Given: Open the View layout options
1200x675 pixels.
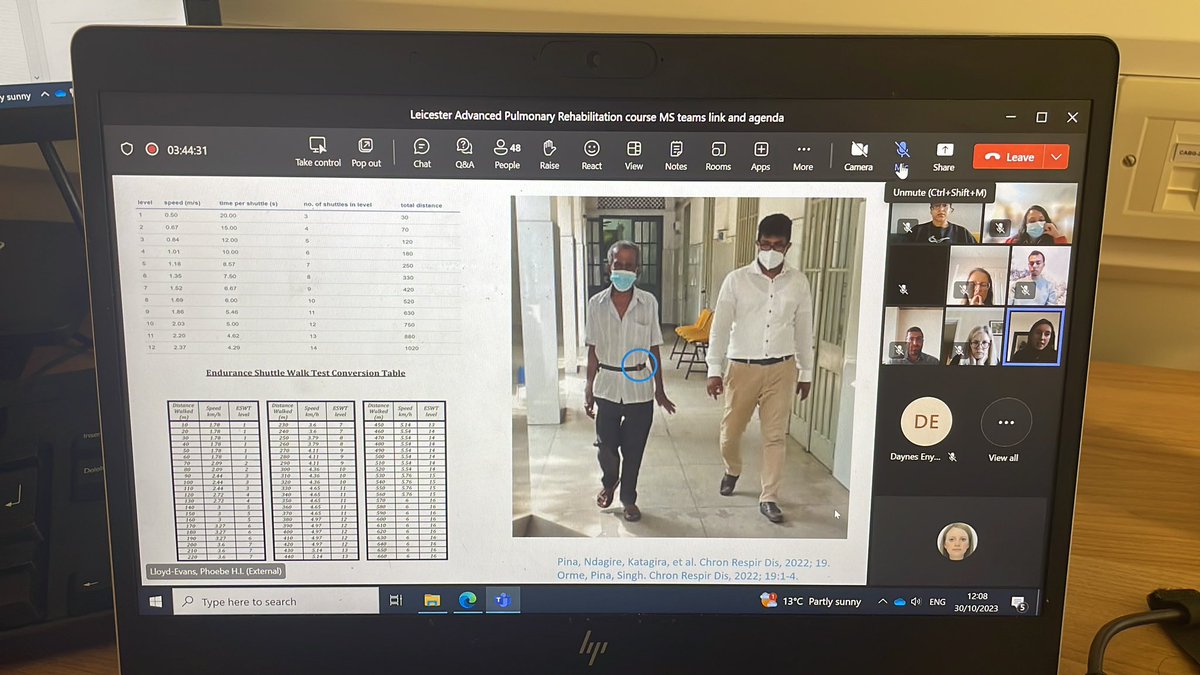Looking at the screenshot, I should 634,154.
